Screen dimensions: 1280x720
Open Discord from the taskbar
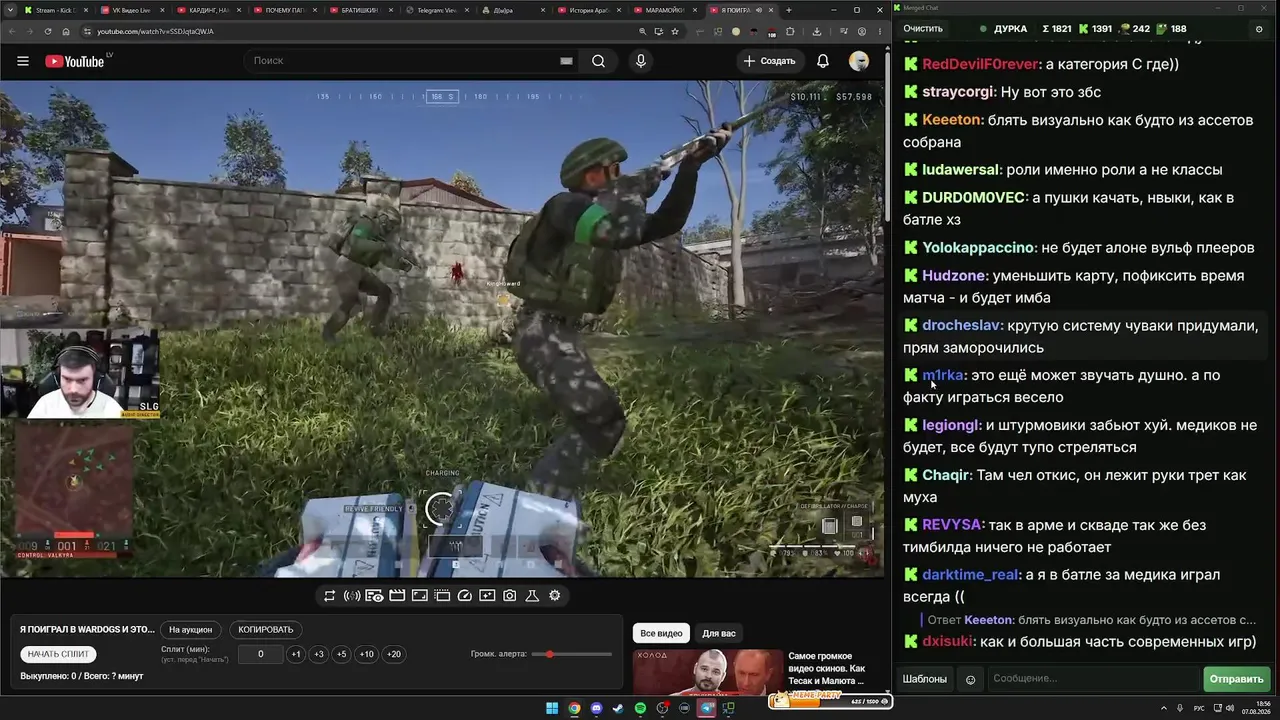point(597,709)
